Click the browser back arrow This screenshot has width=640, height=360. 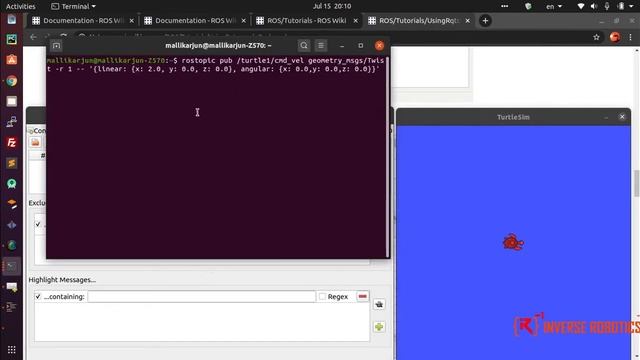[33, 37]
